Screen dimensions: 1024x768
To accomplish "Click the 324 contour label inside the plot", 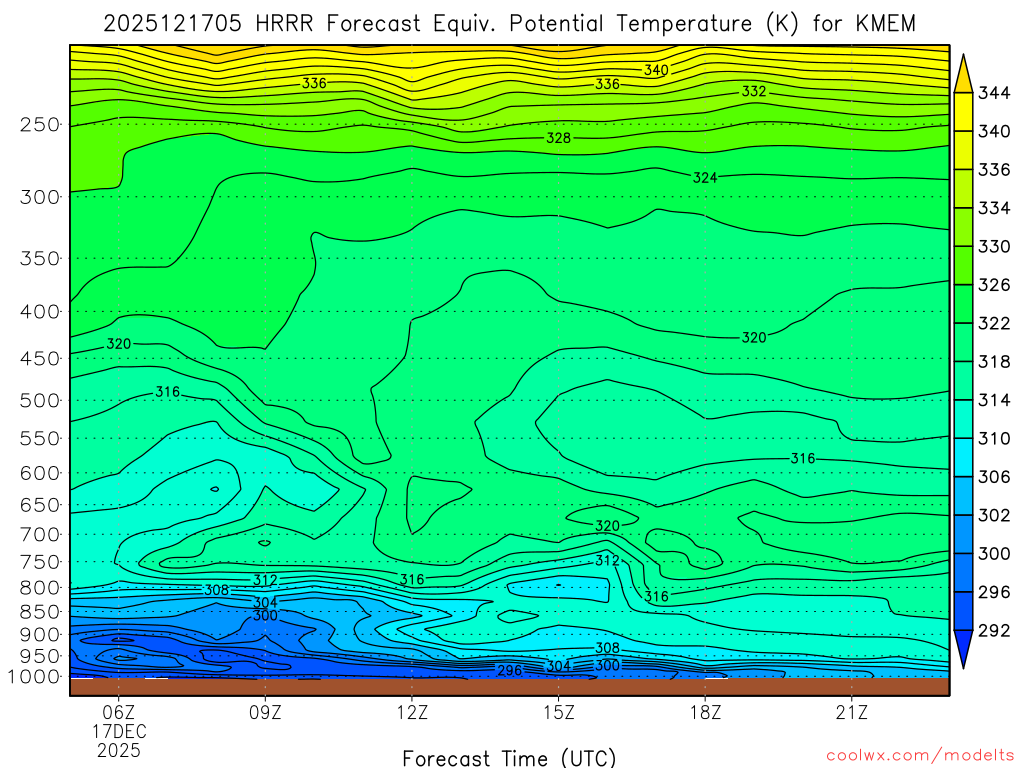I will point(705,178).
